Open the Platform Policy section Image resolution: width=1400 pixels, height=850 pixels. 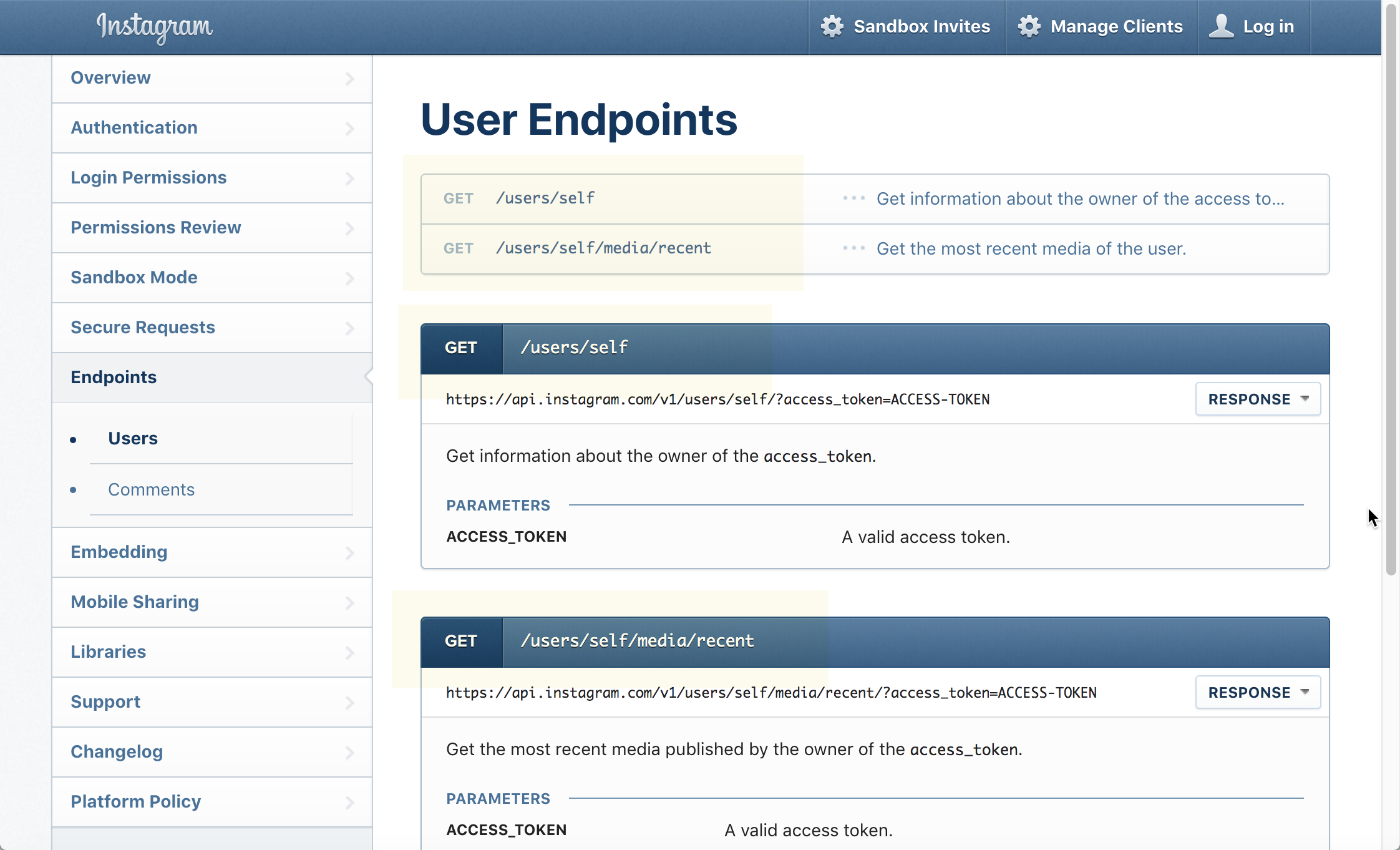coord(212,802)
